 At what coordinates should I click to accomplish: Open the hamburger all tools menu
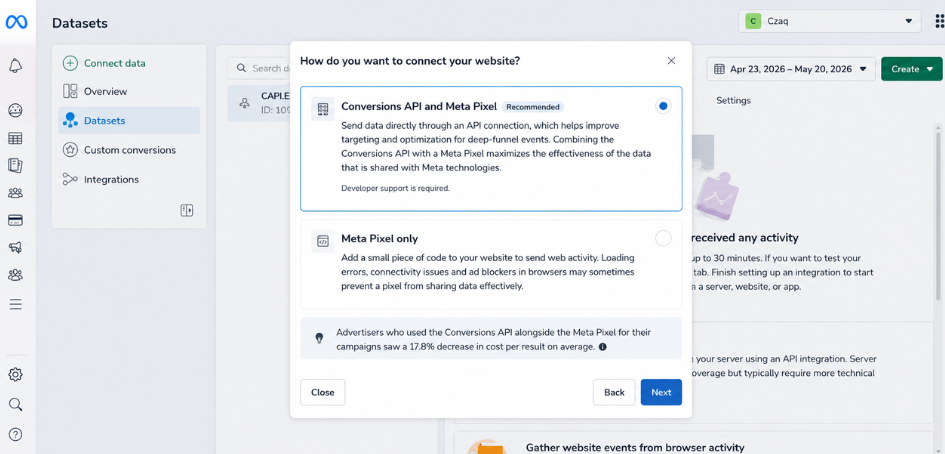tap(16, 304)
